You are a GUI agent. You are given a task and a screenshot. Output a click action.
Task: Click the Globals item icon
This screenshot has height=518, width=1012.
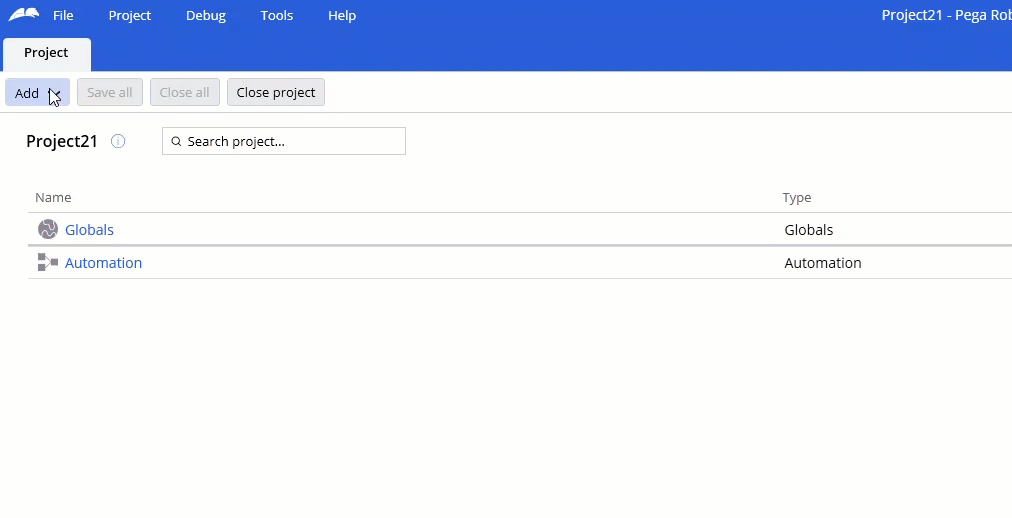[48, 229]
